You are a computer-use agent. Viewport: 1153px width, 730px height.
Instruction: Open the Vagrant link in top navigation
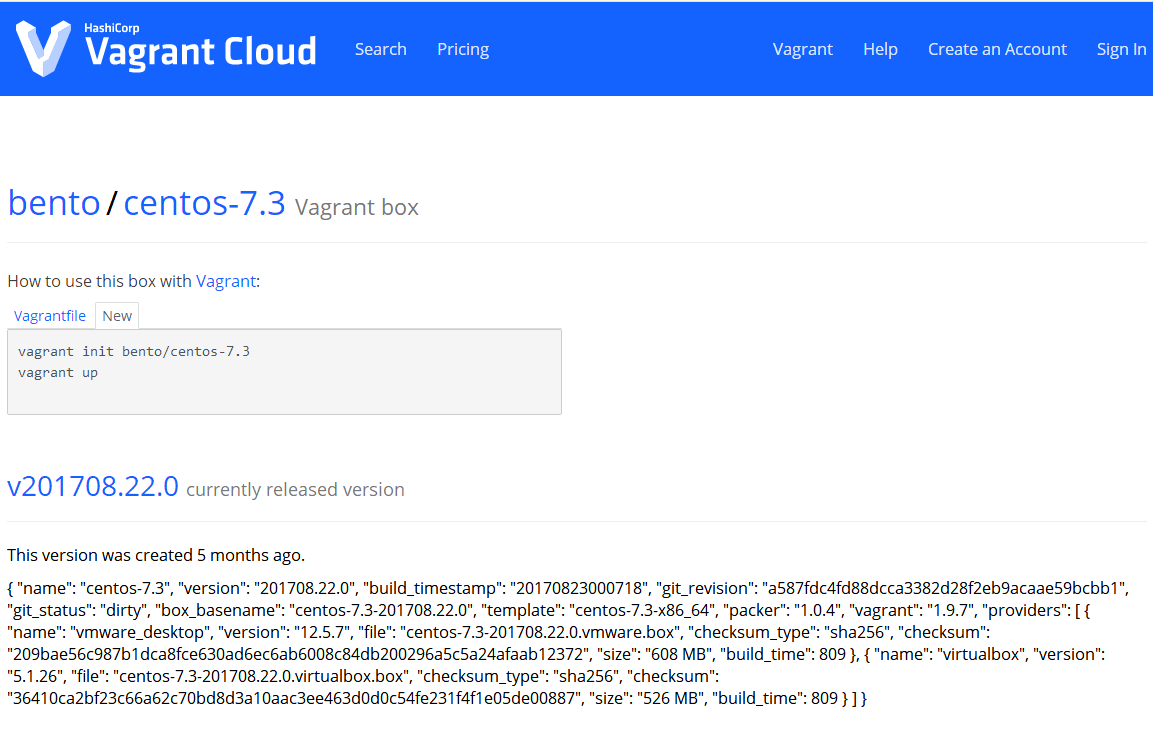802,49
